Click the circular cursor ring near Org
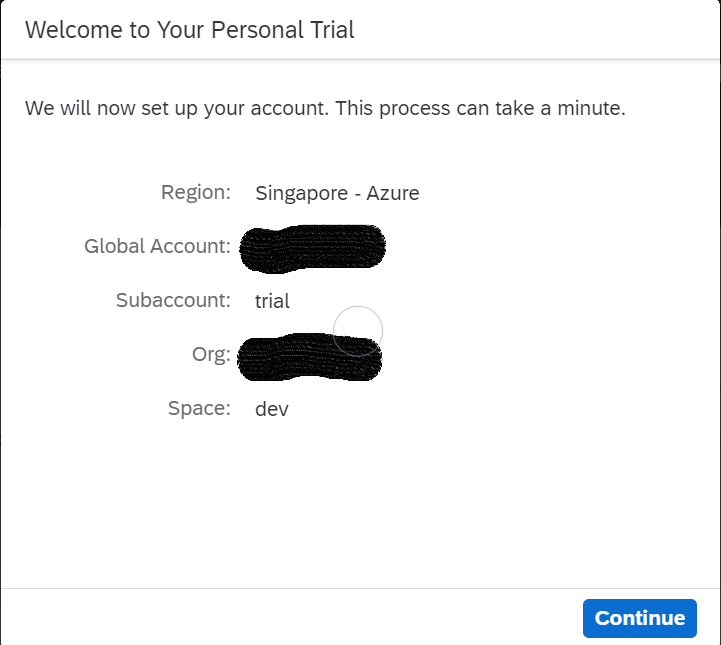This screenshot has width=721, height=645. [358, 331]
